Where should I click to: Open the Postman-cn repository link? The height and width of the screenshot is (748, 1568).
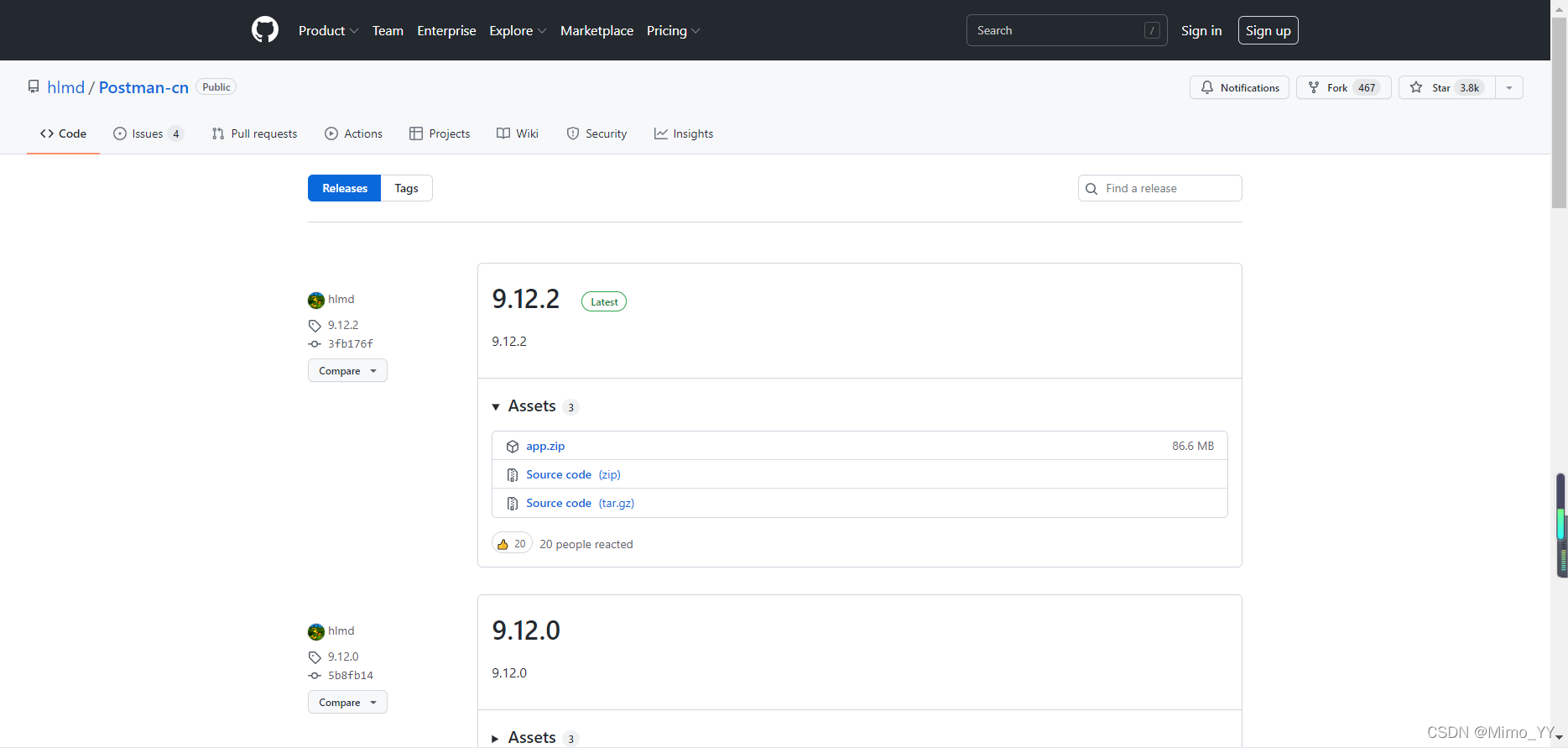coord(143,87)
